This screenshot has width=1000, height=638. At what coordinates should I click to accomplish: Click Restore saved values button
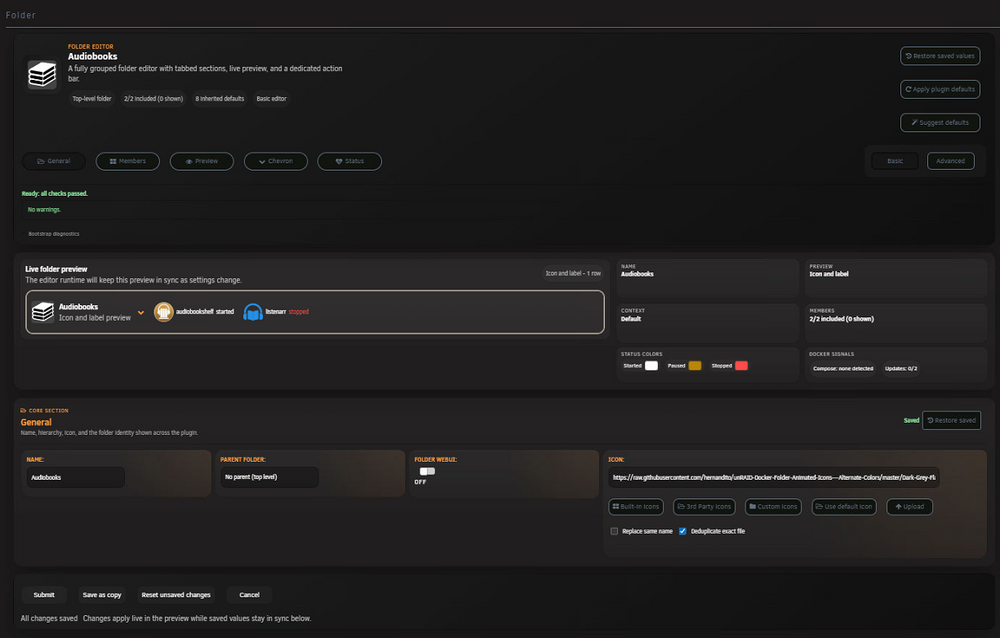click(940, 56)
